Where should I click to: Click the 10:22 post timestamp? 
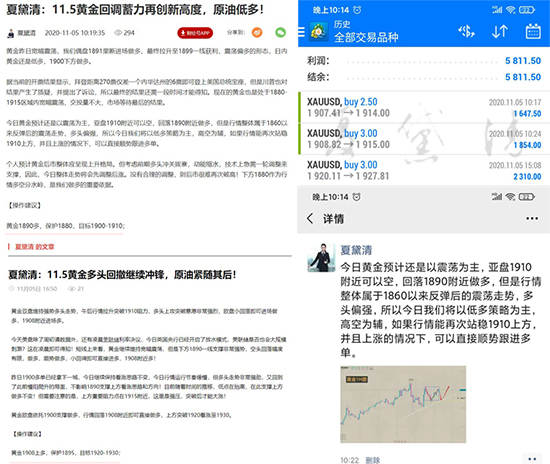point(350,460)
